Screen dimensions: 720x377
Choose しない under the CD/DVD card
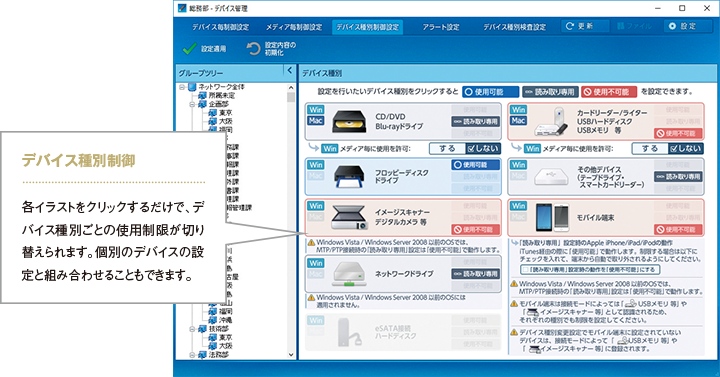(x=482, y=148)
